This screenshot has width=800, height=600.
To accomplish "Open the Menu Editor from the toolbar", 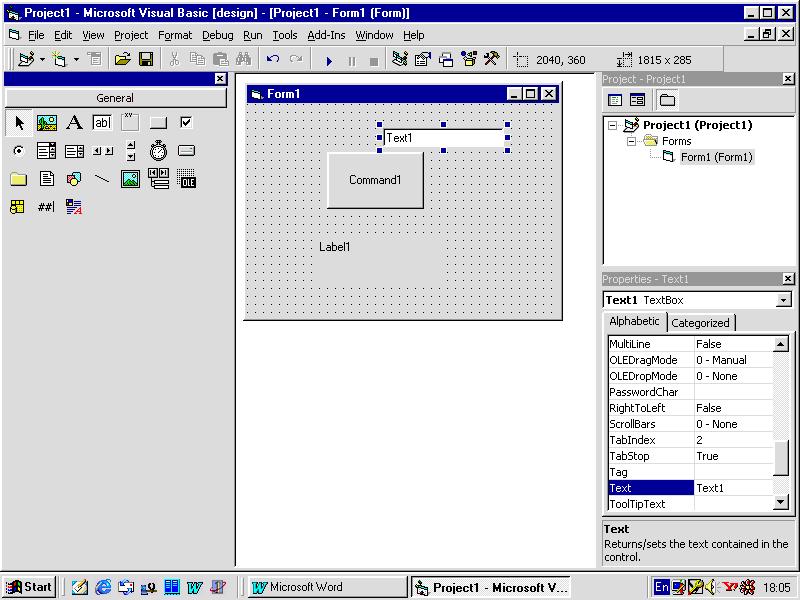I will coord(95,60).
